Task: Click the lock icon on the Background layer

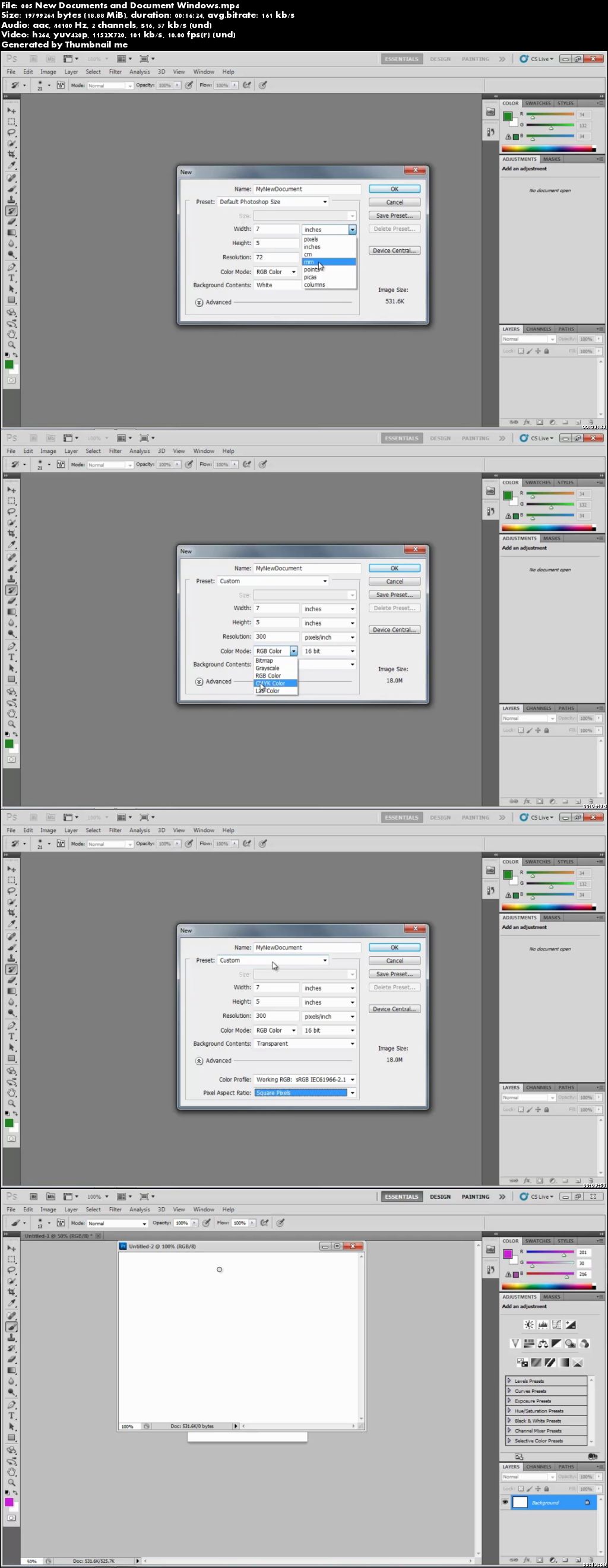Action: coord(587,1502)
